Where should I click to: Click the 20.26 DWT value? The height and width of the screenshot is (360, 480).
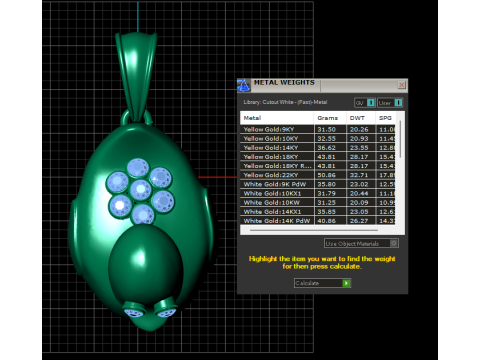tap(359, 129)
